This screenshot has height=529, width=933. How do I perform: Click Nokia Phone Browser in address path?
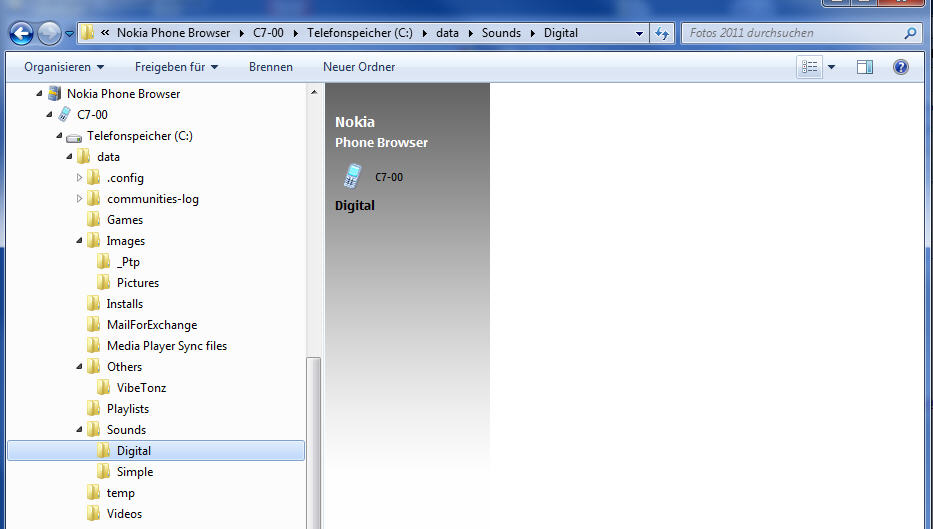[x=173, y=33]
